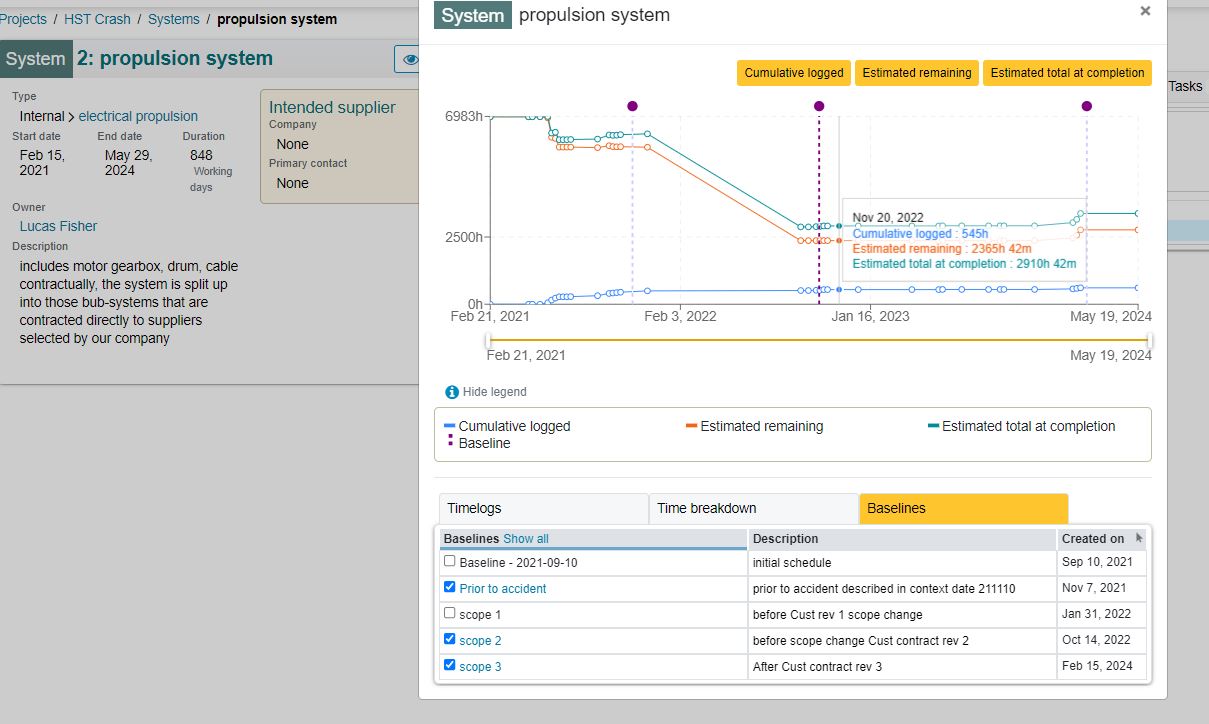Open the HST Crash breadcrumb link
This screenshot has height=724, width=1209.
click(x=97, y=19)
